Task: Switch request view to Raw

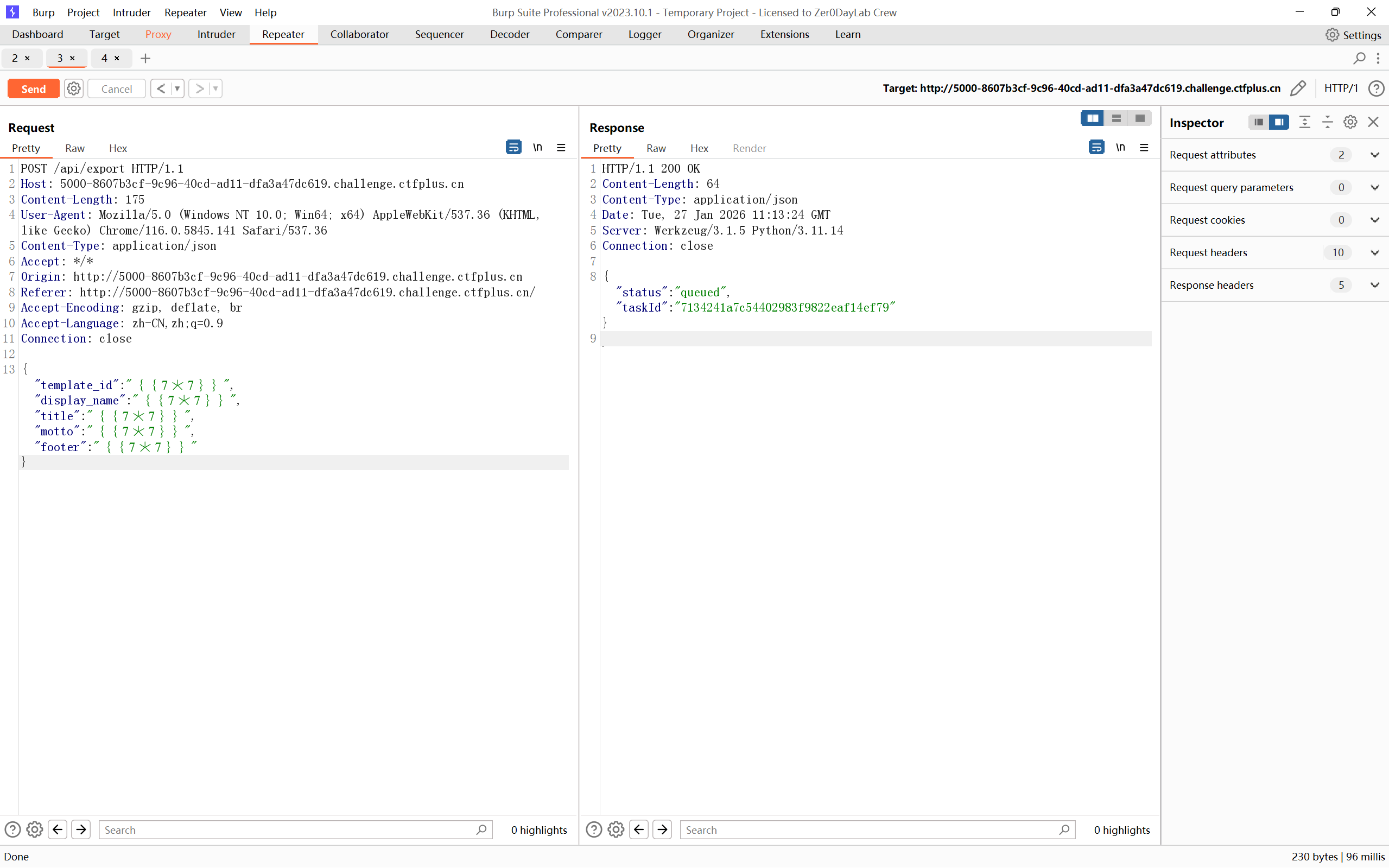Action: coord(74,148)
